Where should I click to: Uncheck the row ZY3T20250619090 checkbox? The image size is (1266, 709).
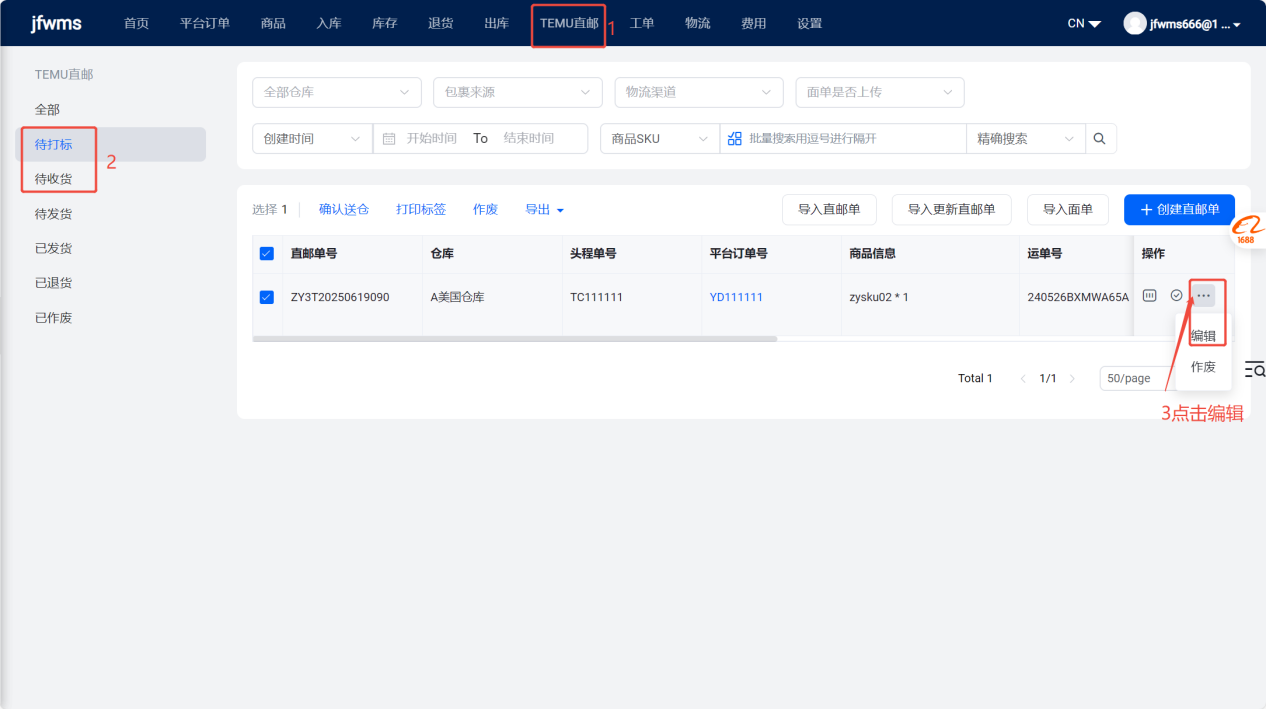coord(266,297)
